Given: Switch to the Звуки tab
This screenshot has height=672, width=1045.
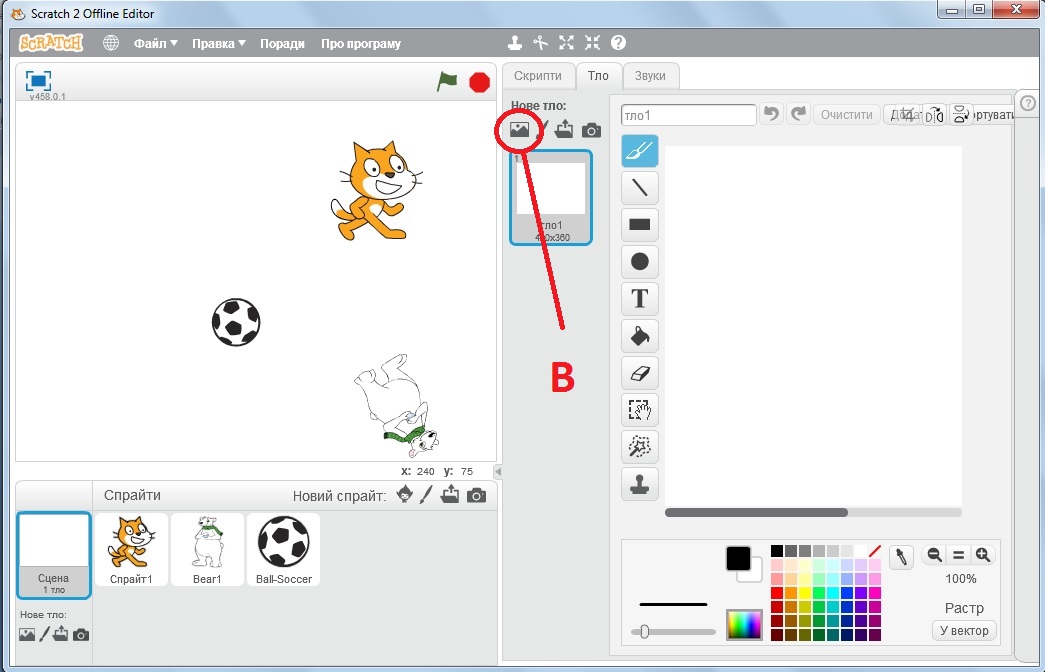Looking at the screenshot, I should tap(650, 76).
